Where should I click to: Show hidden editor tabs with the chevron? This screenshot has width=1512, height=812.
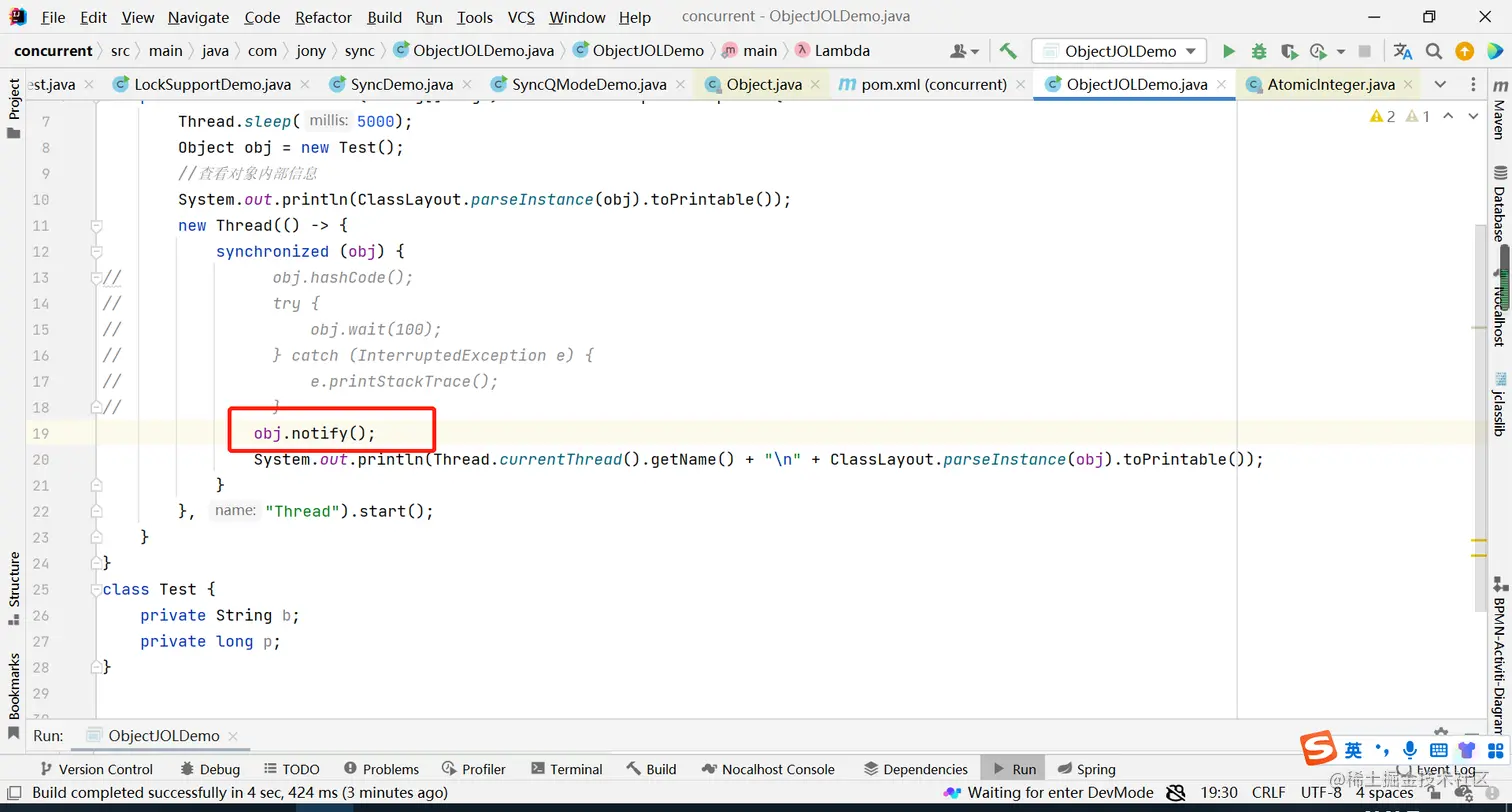click(x=1440, y=85)
